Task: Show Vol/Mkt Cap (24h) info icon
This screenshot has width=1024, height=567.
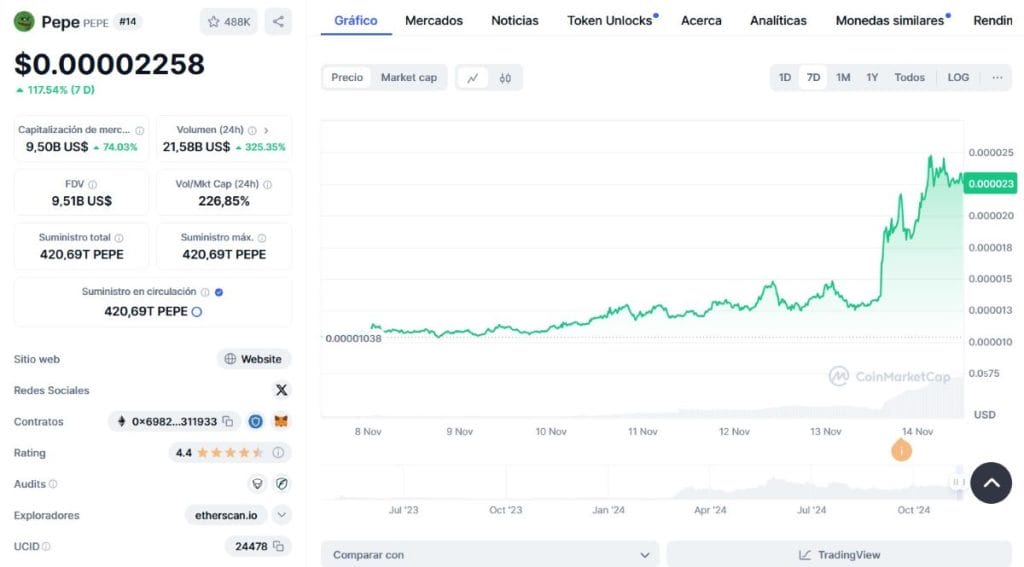Action: (x=267, y=184)
